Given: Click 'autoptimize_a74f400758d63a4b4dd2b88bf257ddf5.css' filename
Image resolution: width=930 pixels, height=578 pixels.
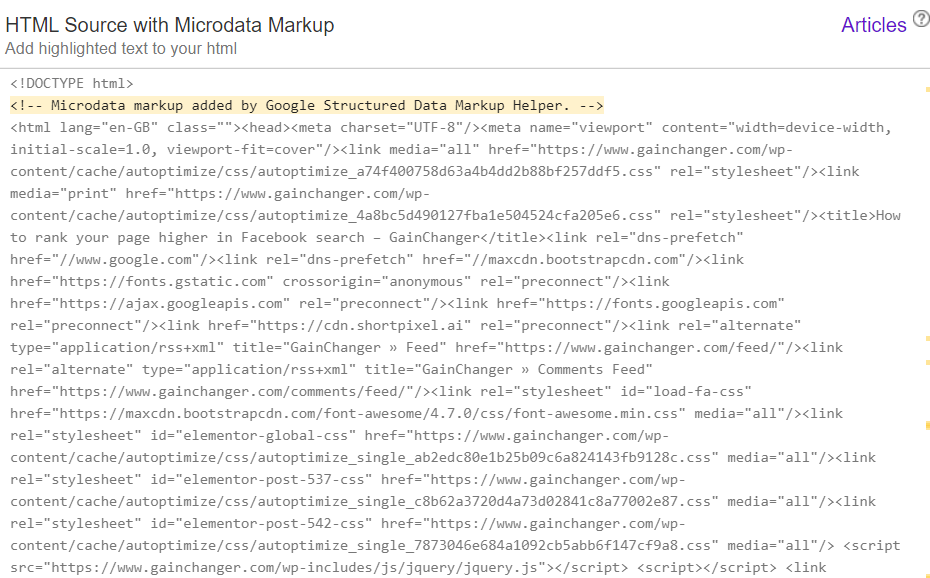Looking at the screenshot, I should tap(455, 171).
